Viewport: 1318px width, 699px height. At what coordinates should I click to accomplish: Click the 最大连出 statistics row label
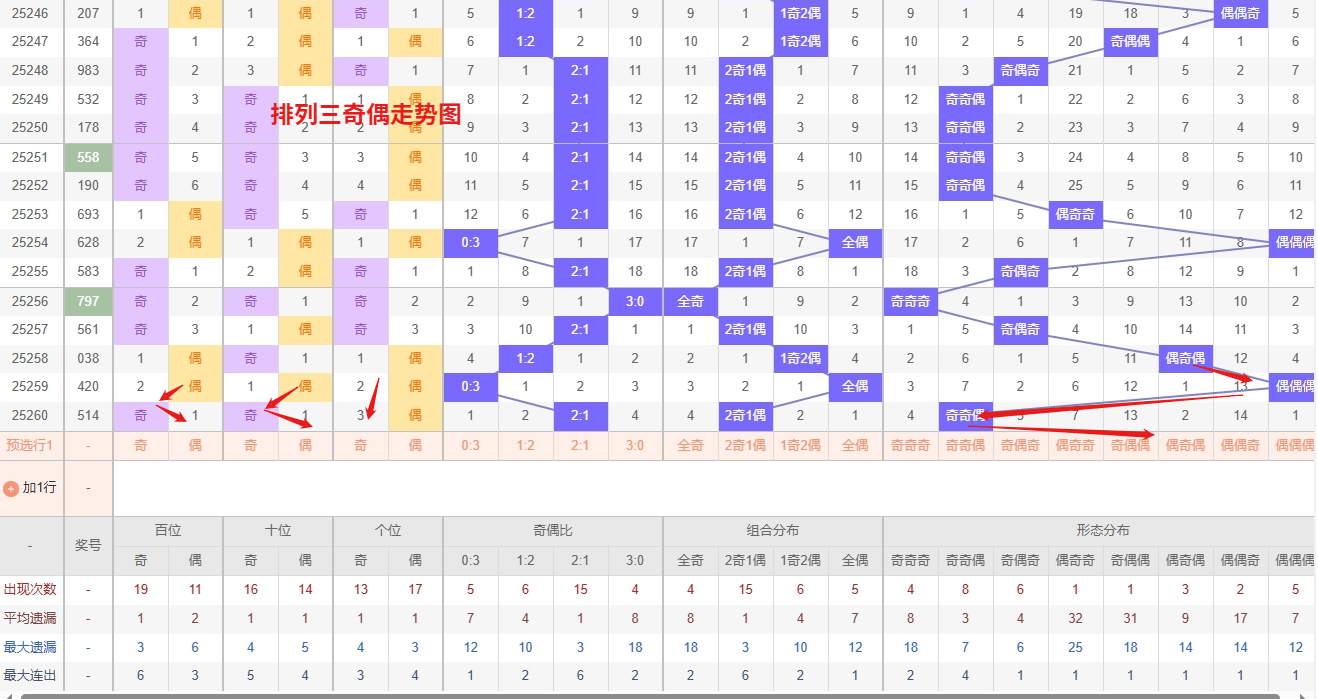31,676
